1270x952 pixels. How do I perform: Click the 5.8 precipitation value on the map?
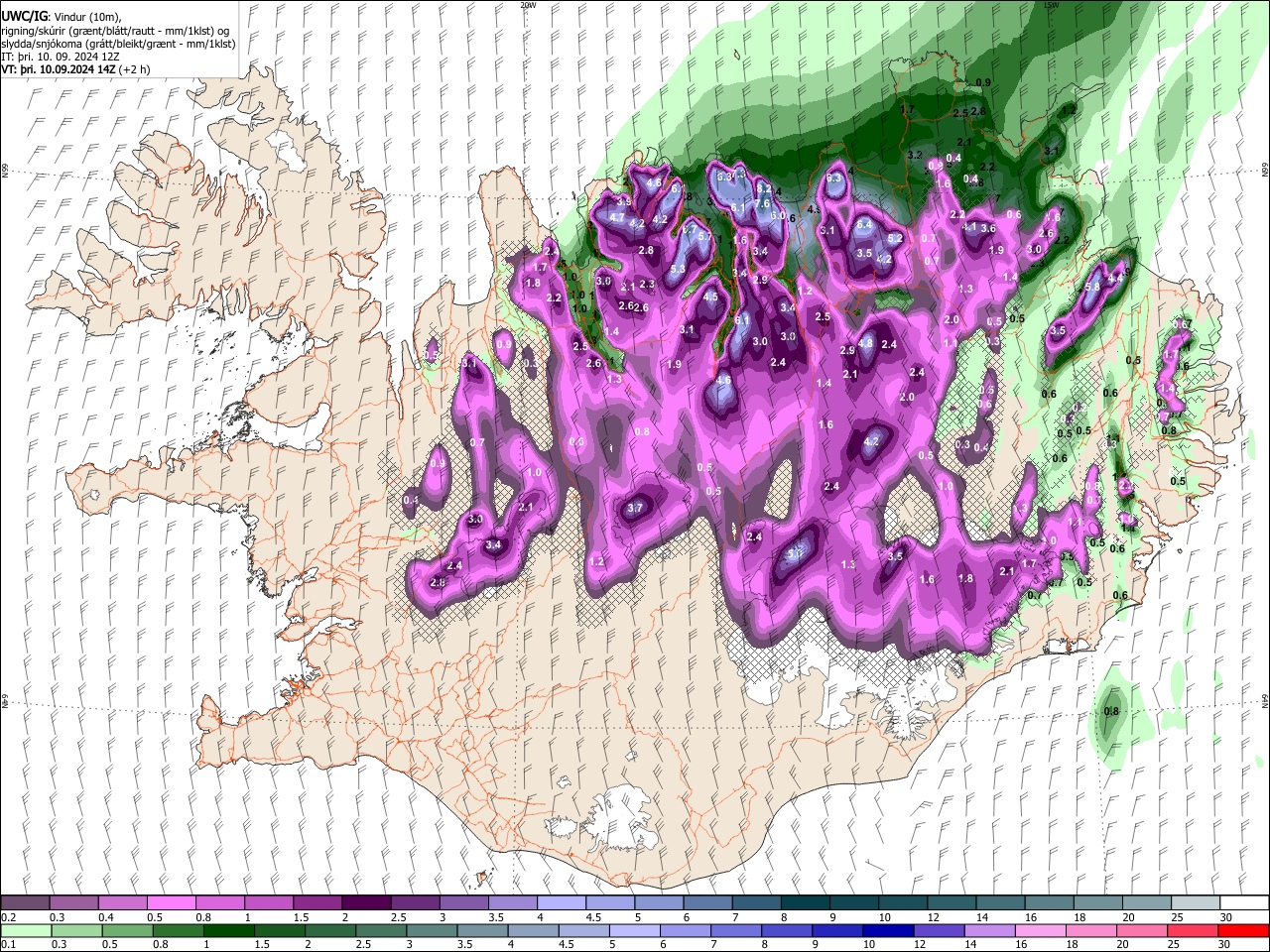point(1092,288)
